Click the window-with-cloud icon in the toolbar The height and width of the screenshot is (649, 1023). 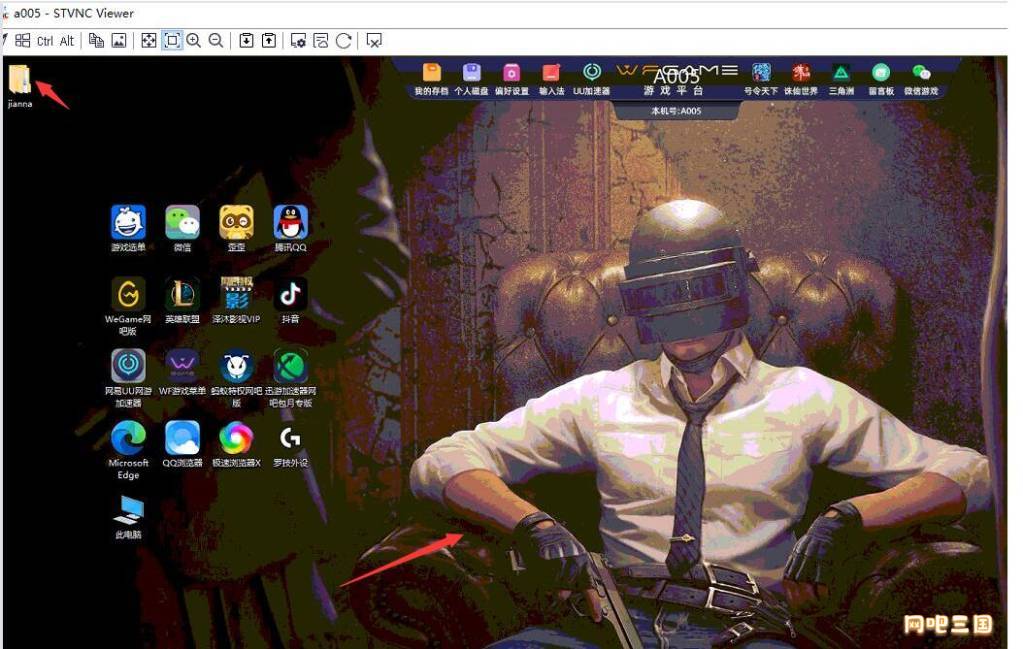321,40
